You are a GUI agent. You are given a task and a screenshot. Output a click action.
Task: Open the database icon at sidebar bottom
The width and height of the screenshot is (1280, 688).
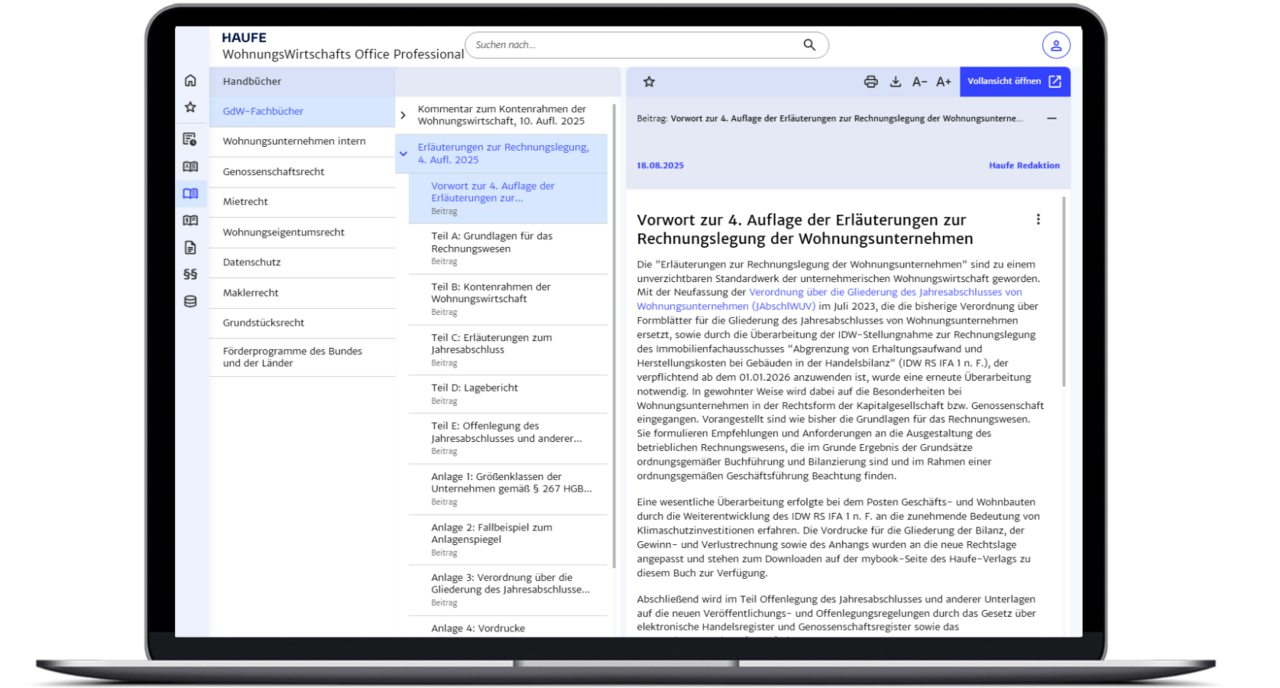click(x=190, y=301)
